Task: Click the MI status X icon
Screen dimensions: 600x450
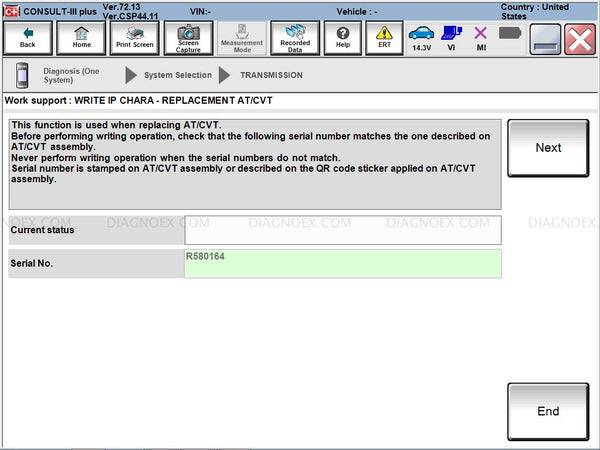Action: (480, 38)
